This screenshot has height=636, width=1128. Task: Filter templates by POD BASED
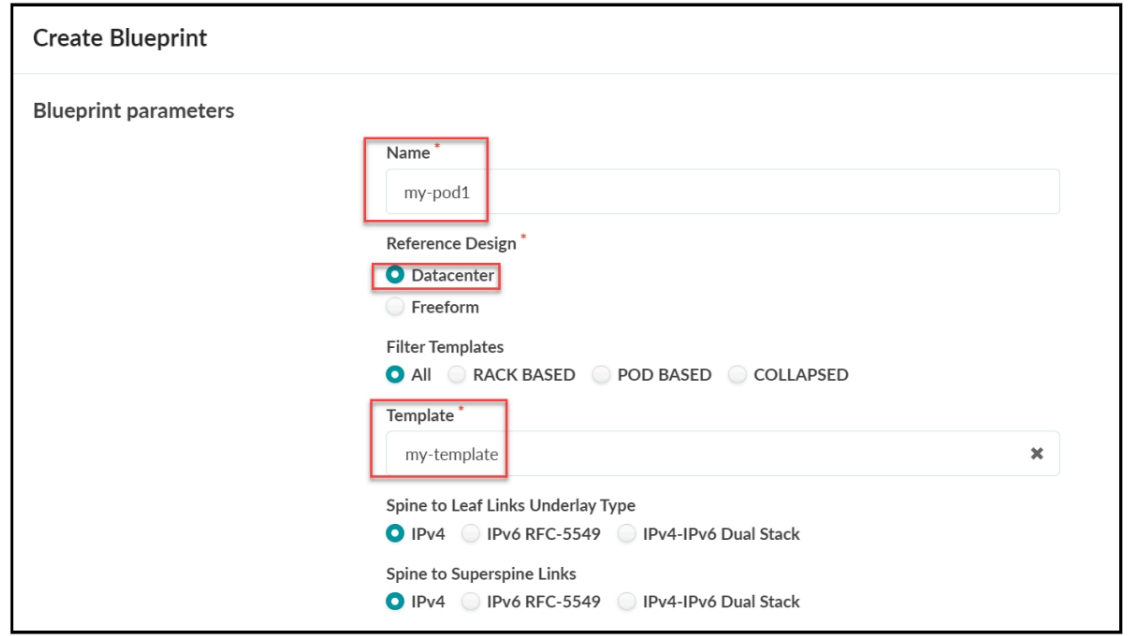click(602, 375)
